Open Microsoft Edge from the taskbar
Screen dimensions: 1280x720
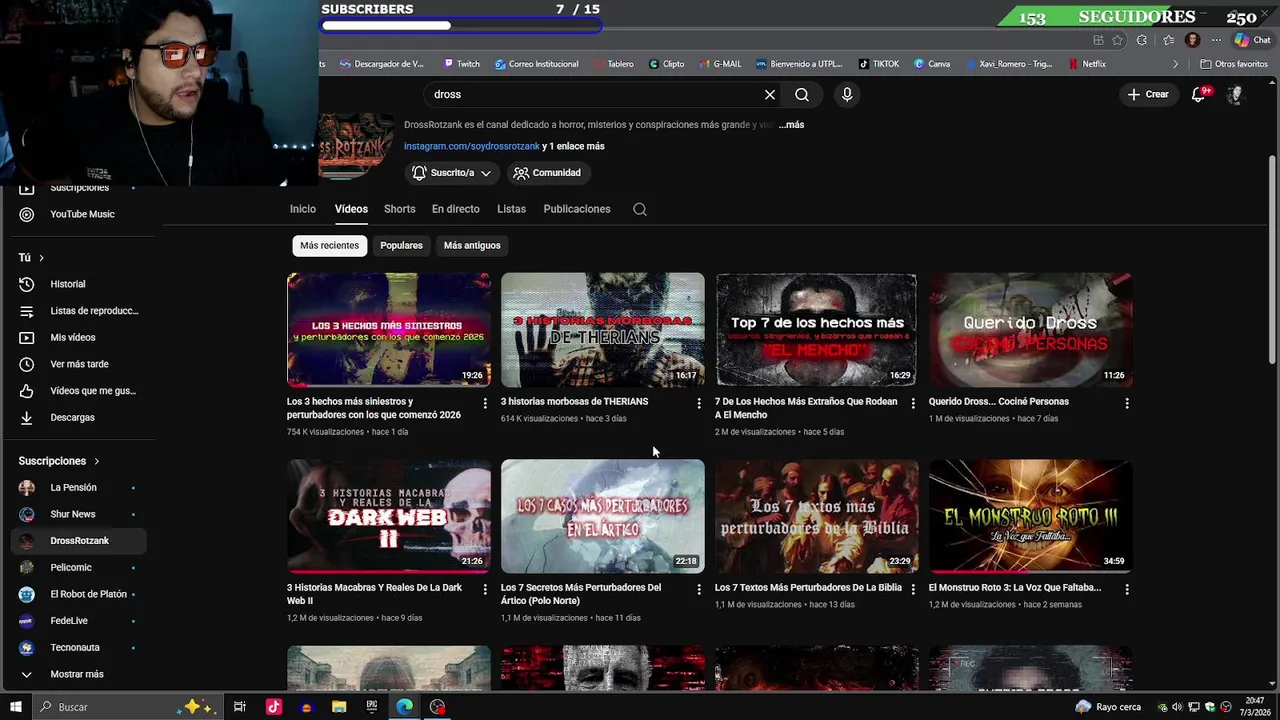404,707
